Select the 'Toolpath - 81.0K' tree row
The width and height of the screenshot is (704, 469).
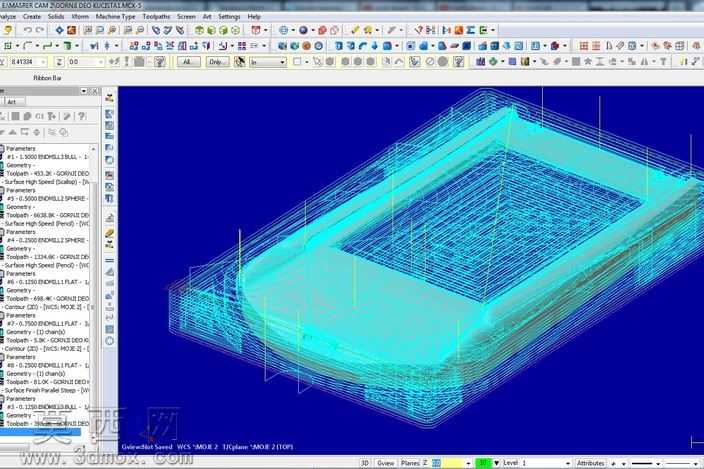[x=46, y=382]
